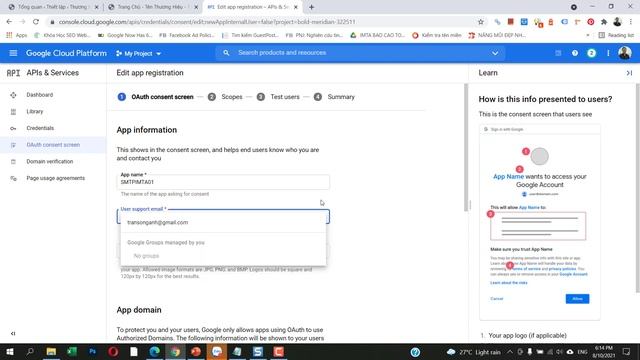The height and width of the screenshot is (360, 640).
Task: Select step 1 OAuth consent screen
Action: pyautogui.click(x=156, y=97)
